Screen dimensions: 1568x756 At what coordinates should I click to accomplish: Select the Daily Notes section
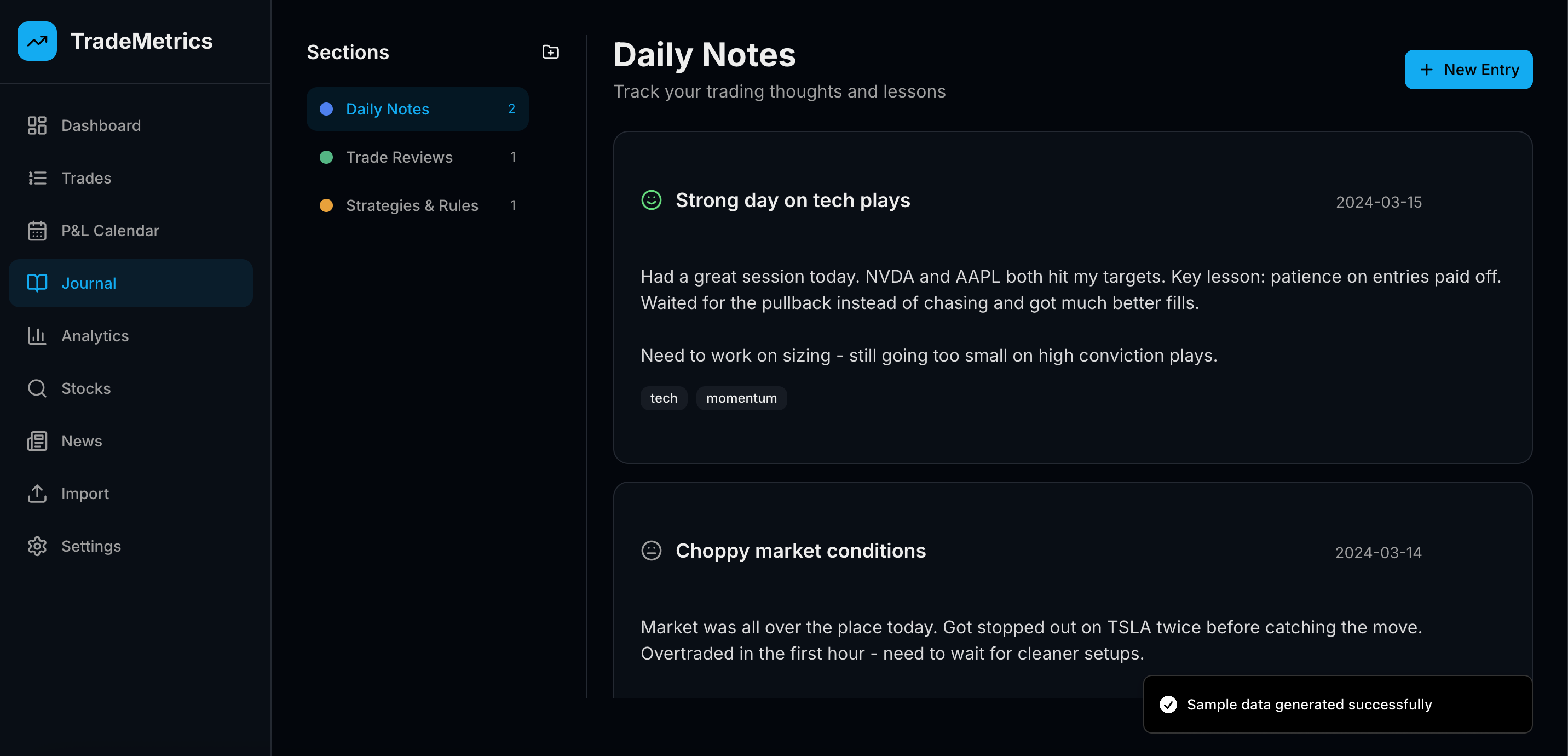pos(388,108)
